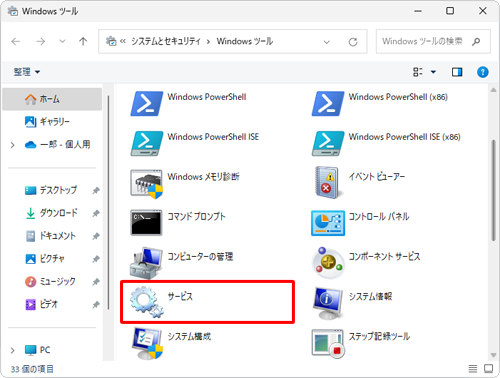Unpin ミュージック using its pin icon
Image resolution: width=500 pixels, height=378 pixels.
point(96,282)
